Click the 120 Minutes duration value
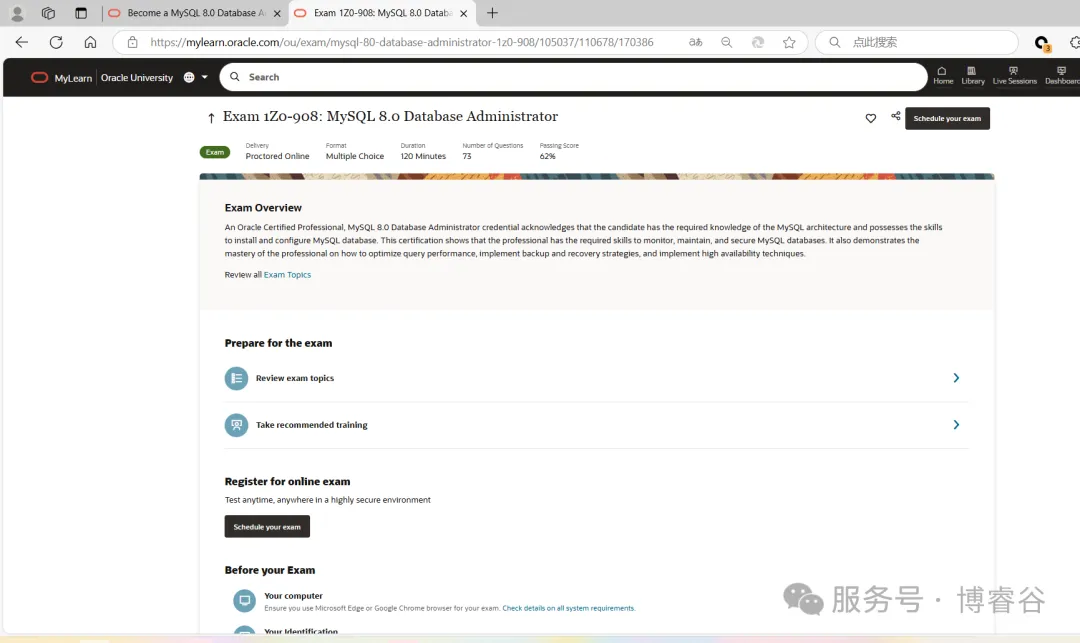This screenshot has width=1080, height=643. [423, 156]
